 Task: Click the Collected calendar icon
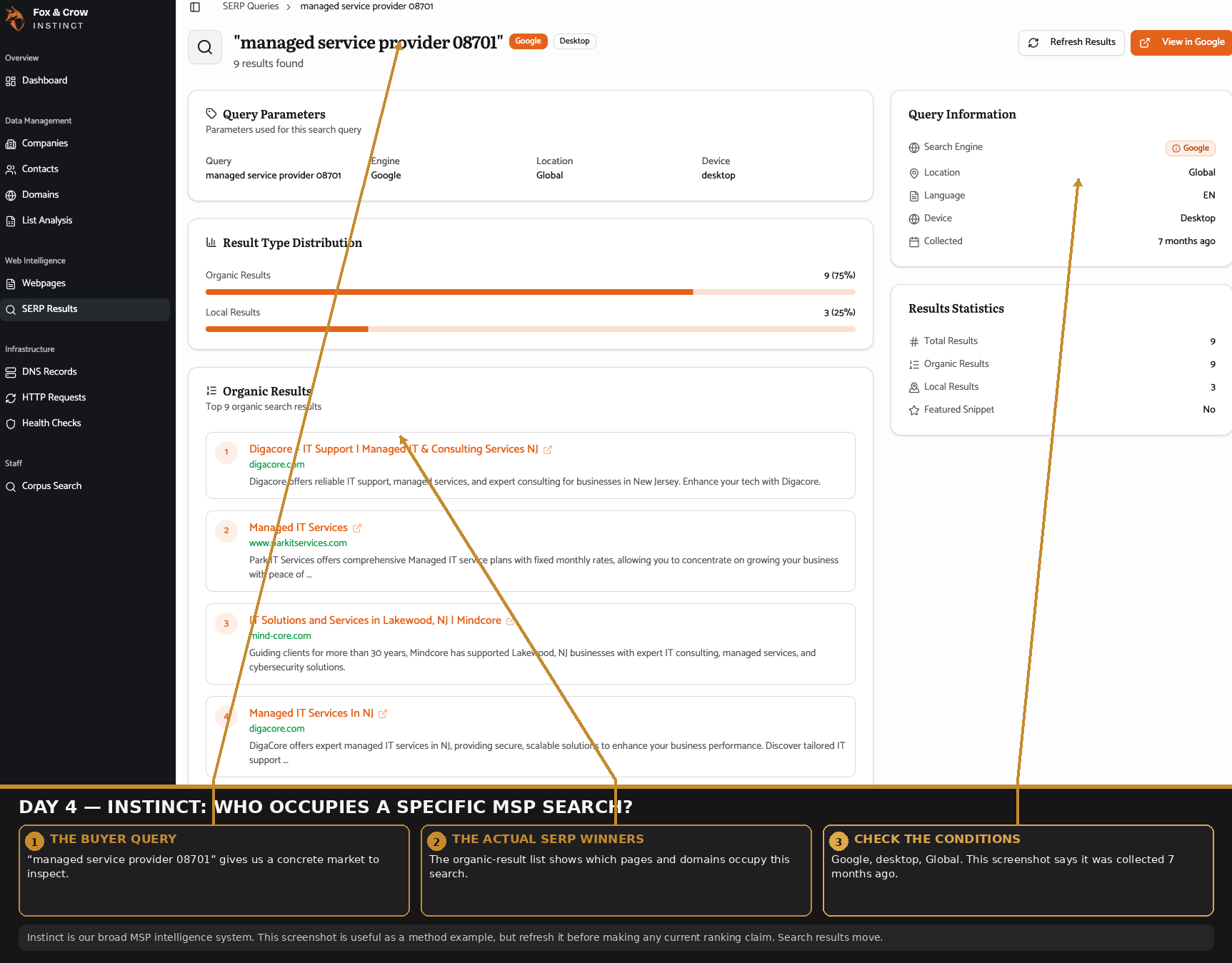[914, 242]
